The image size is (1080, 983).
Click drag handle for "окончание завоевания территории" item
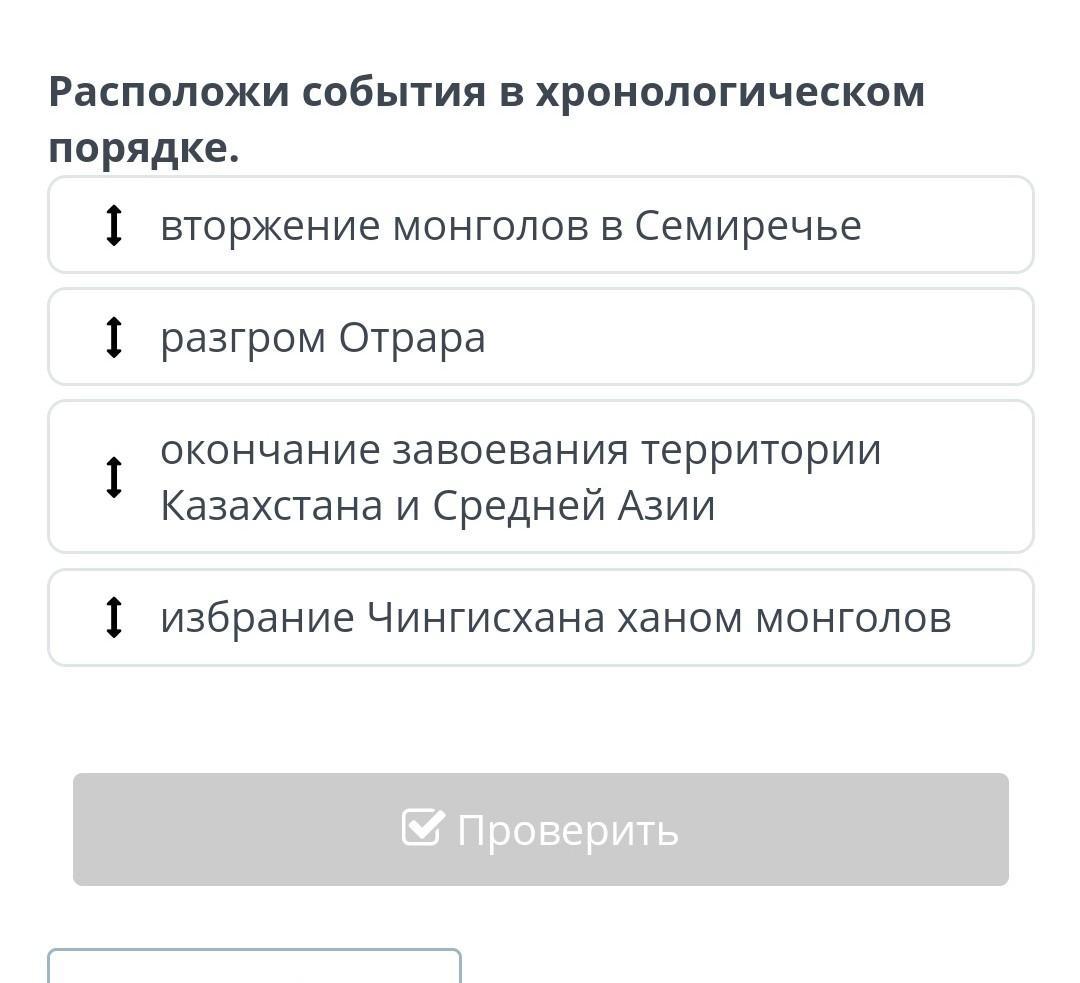pos(114,477)
